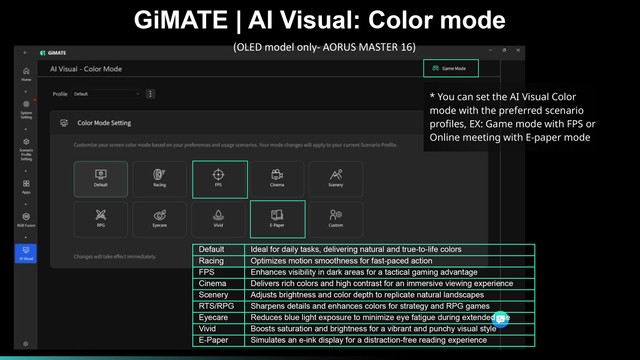The image size is (640, 360).
Task: Open settings gear at sidebar bottom
Action: (26, 344)
